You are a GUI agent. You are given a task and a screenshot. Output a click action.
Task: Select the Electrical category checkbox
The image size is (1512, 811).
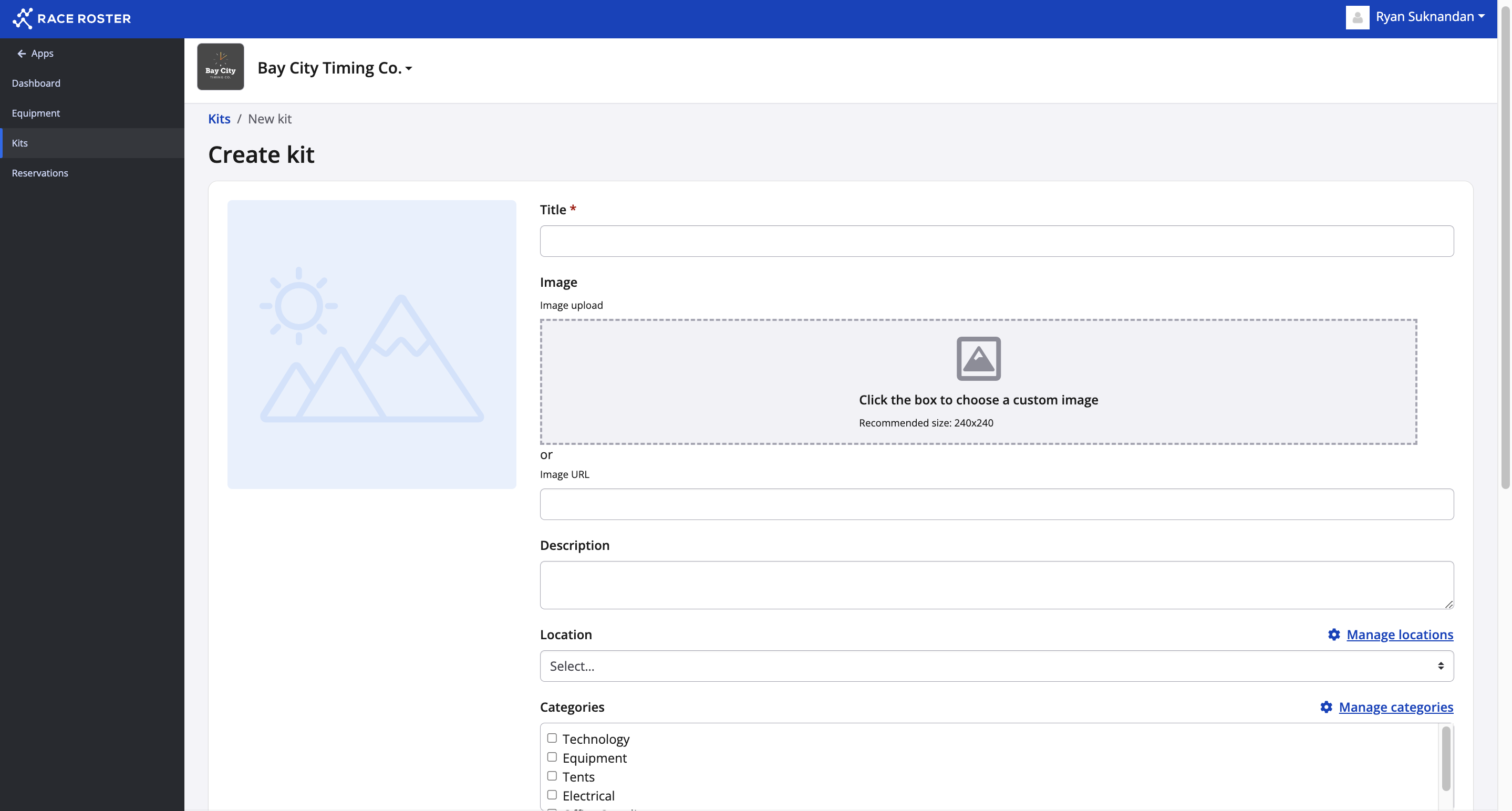[552, 795]
